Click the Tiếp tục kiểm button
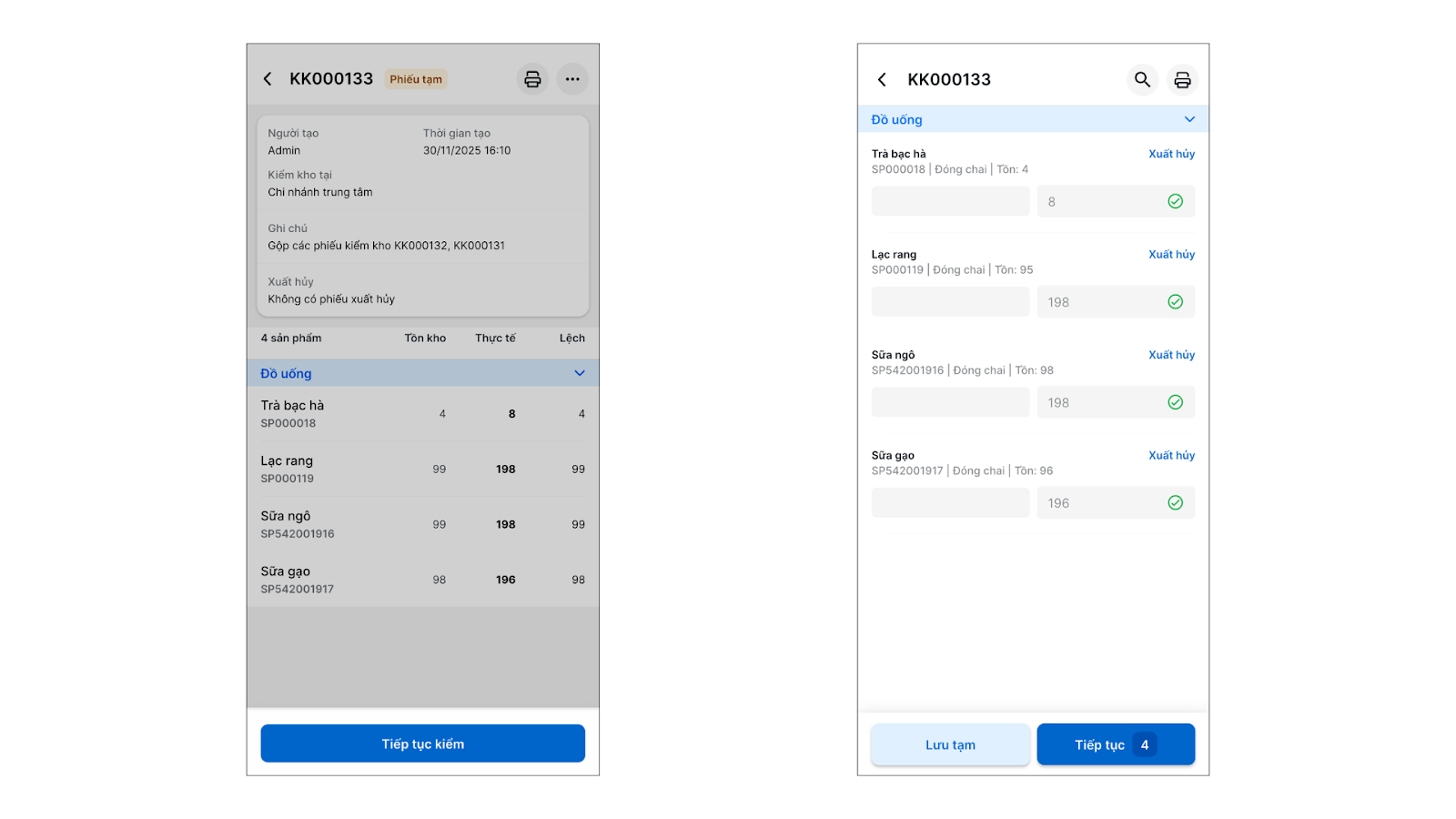 point(423,743)
